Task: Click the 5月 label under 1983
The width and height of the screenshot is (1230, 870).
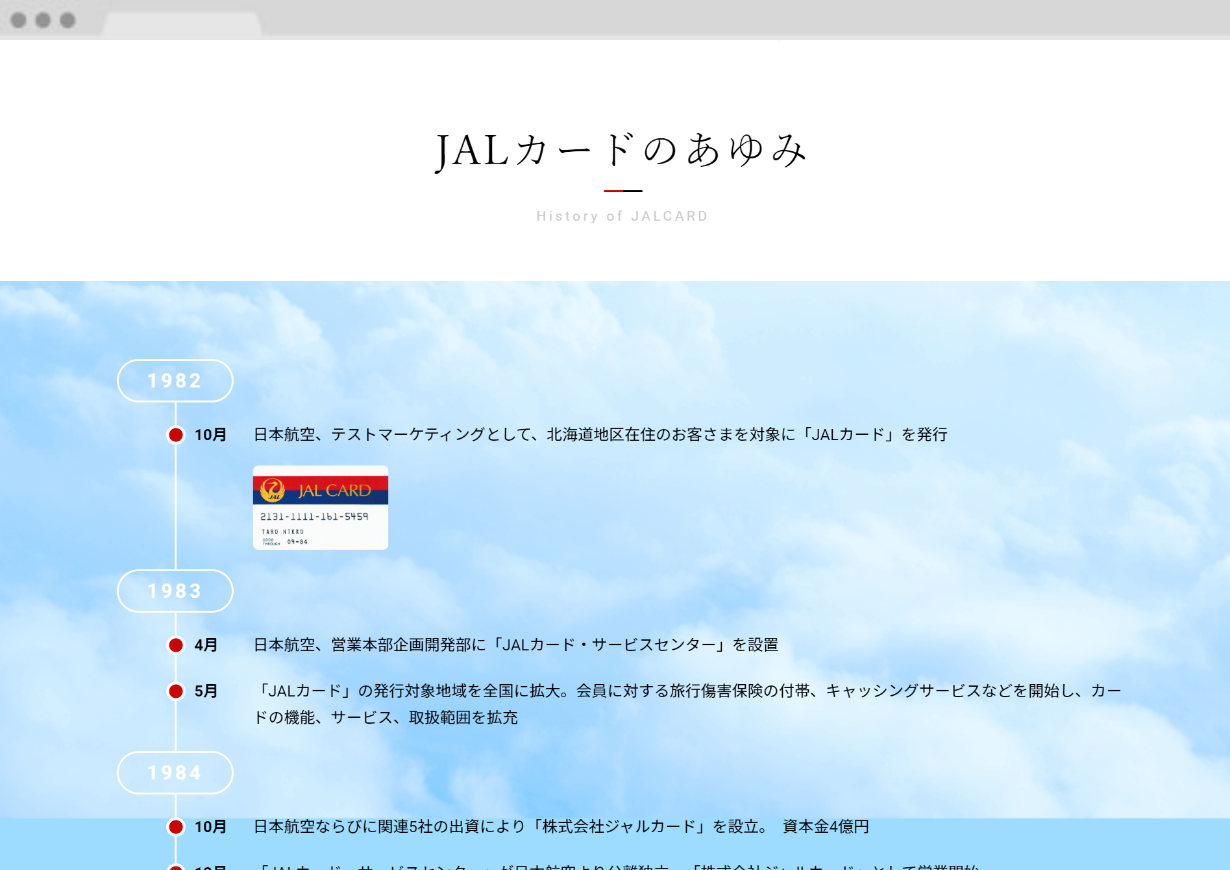Action: pyautogui.click(x=206, y=691)
